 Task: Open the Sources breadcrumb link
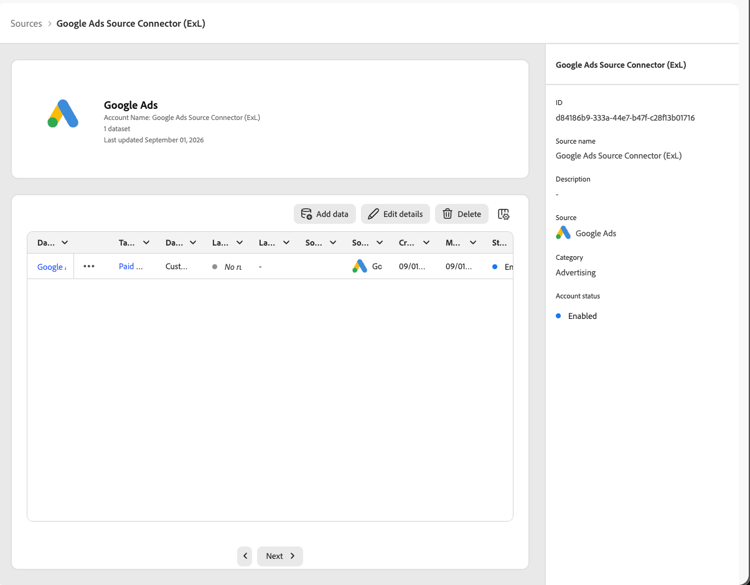pos(26,23)
